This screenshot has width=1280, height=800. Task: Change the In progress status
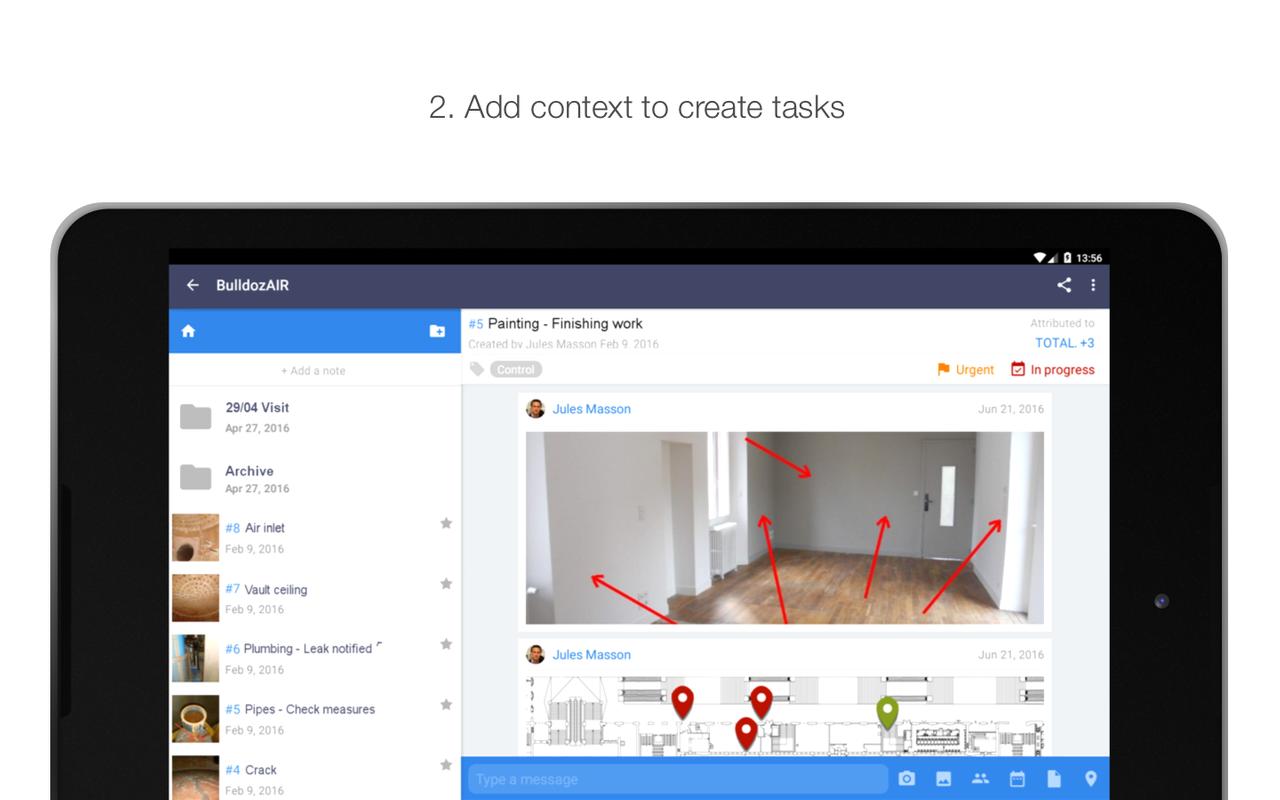coord(1052,369)
